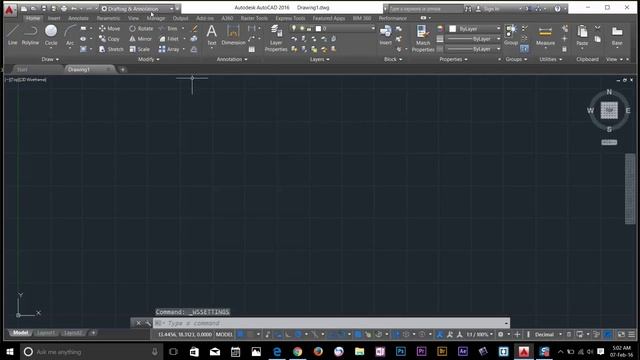640x360 pixels.
Task: Select the Dimension tool
Action: coord(233,35)
